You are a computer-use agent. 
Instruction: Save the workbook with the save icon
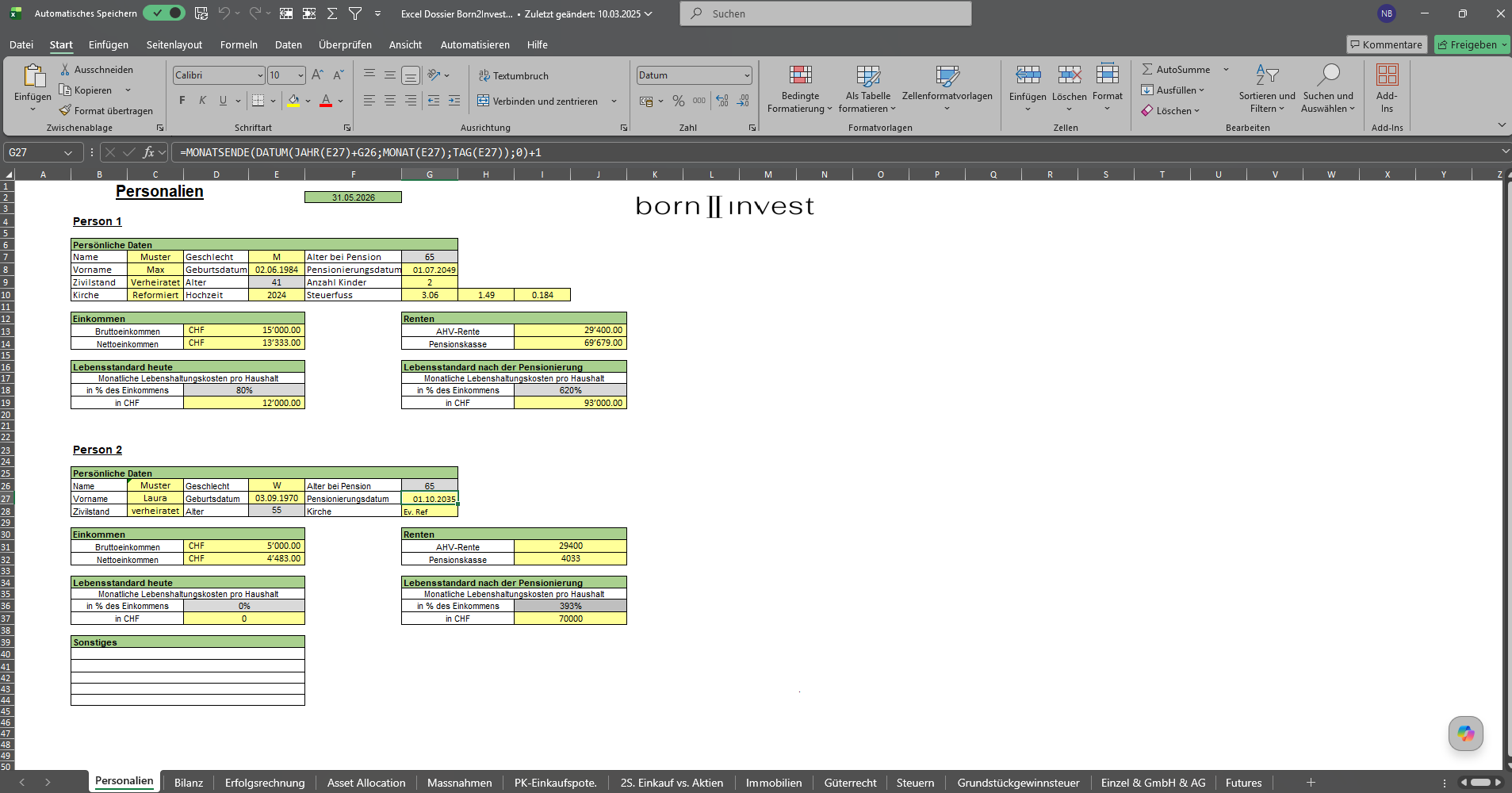[x=201, y=13]
